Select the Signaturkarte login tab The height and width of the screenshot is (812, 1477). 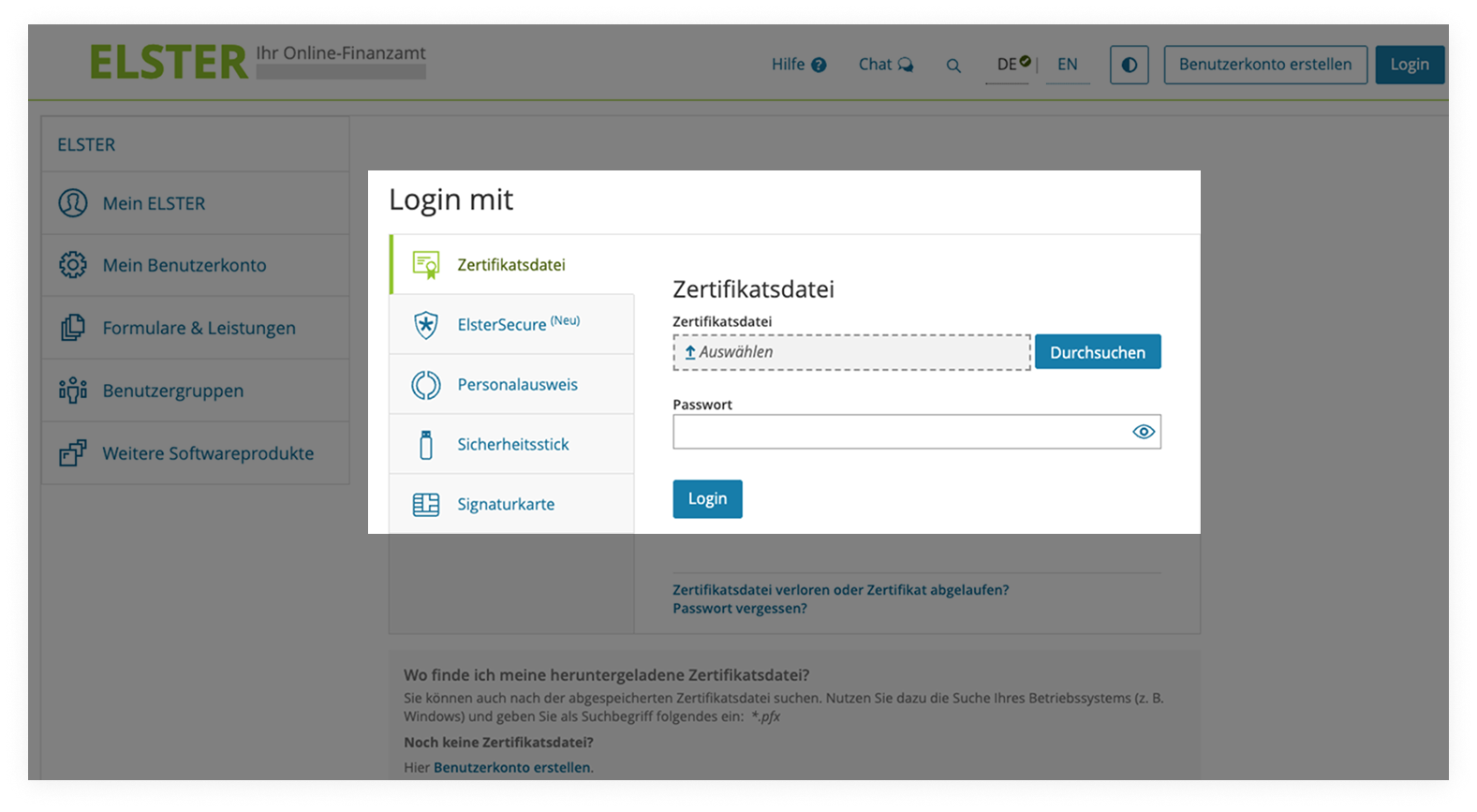(511, 504)
